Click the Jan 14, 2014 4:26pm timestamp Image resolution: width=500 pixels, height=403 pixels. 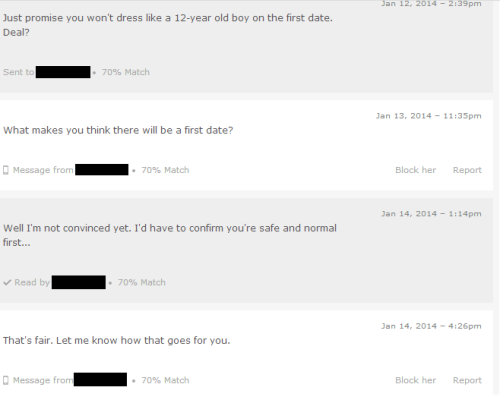[431, 326]
